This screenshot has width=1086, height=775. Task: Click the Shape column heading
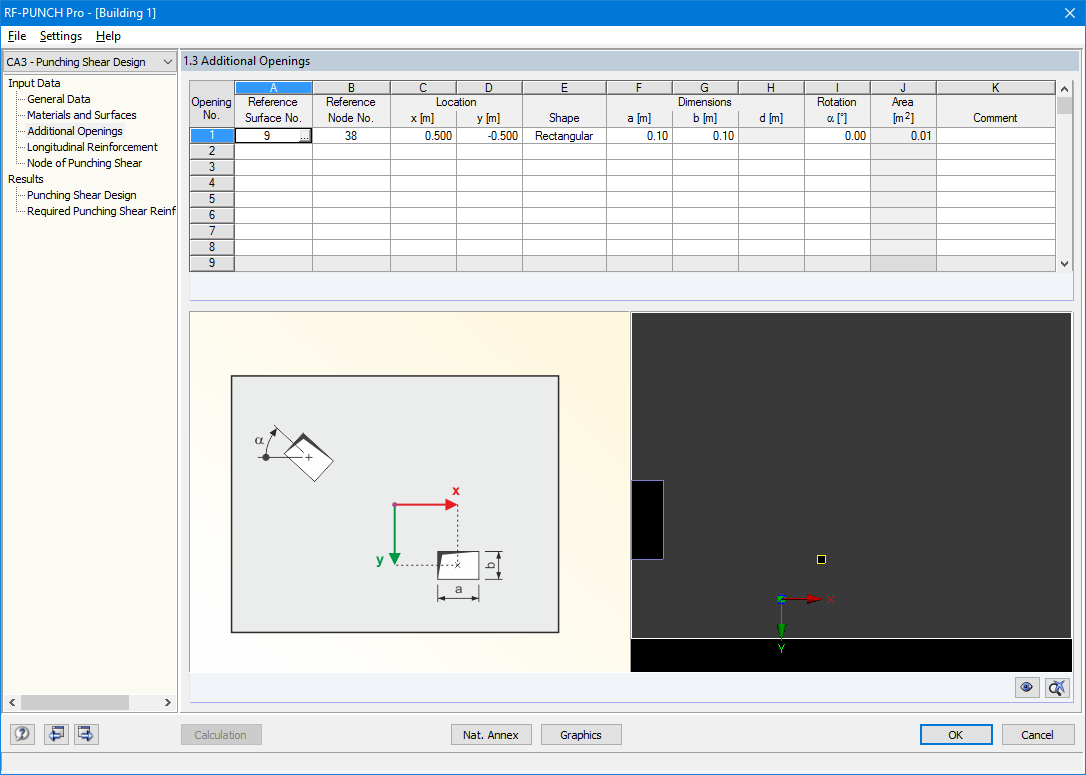(x=564, y=118)
